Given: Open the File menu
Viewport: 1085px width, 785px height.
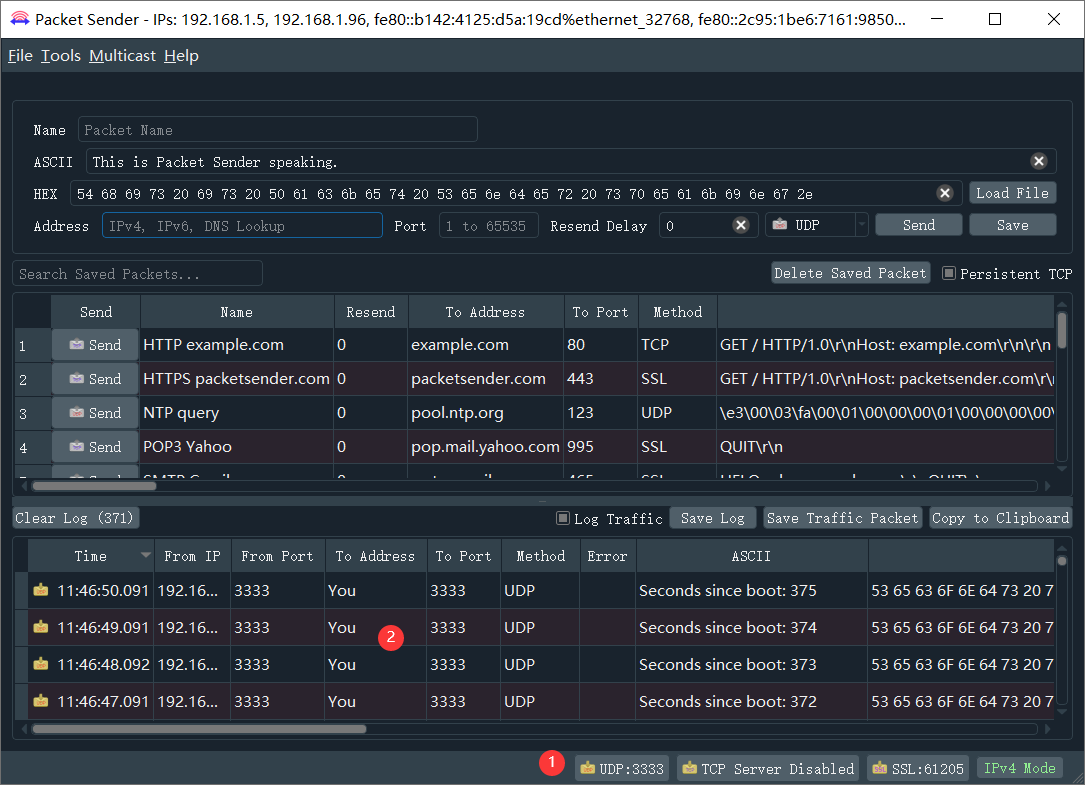Looking at the screenshot, I should 20,55.
